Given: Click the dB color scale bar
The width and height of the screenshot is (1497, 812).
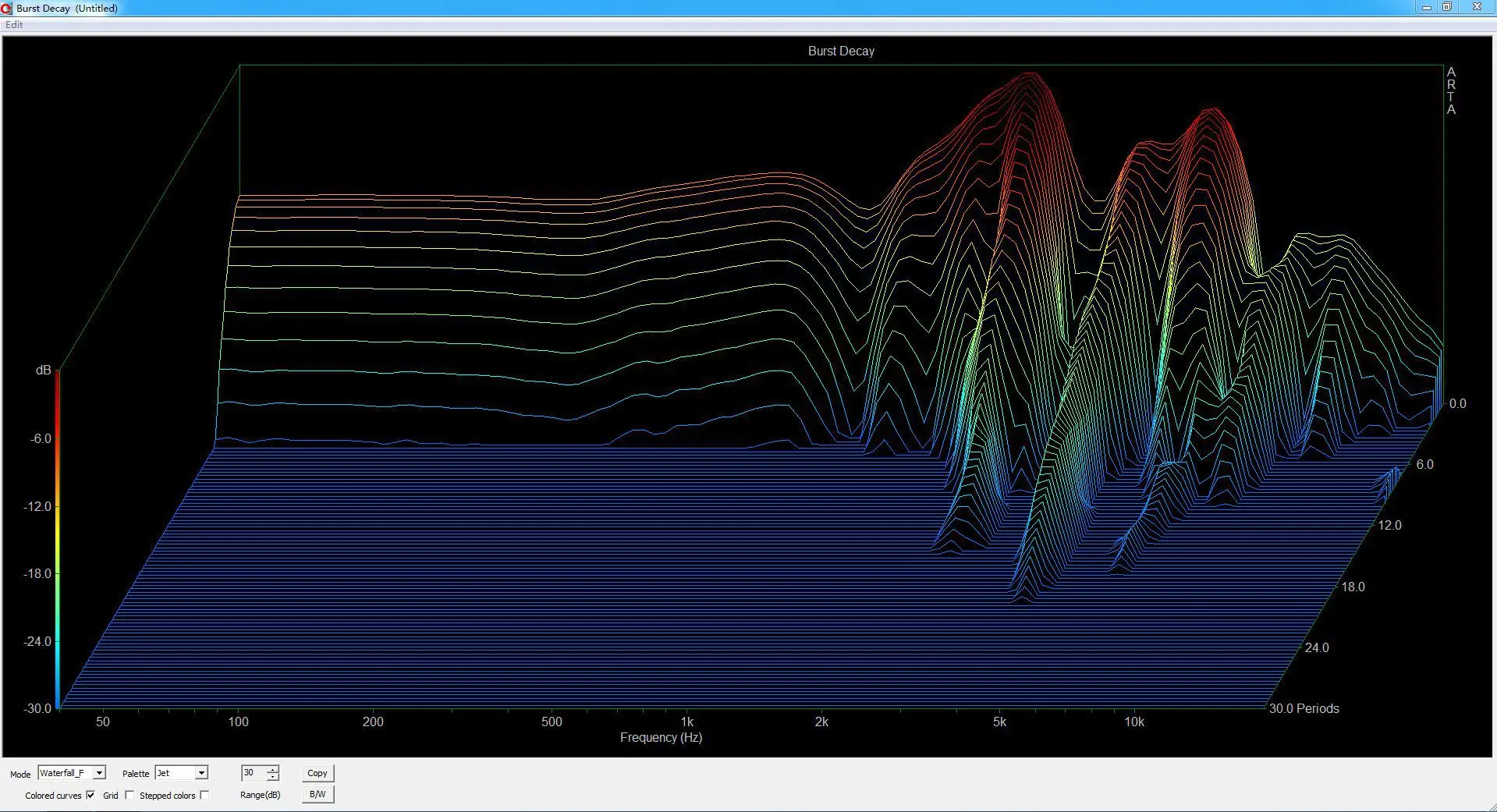Looking at the screenshot, I should tap(58, 538).
